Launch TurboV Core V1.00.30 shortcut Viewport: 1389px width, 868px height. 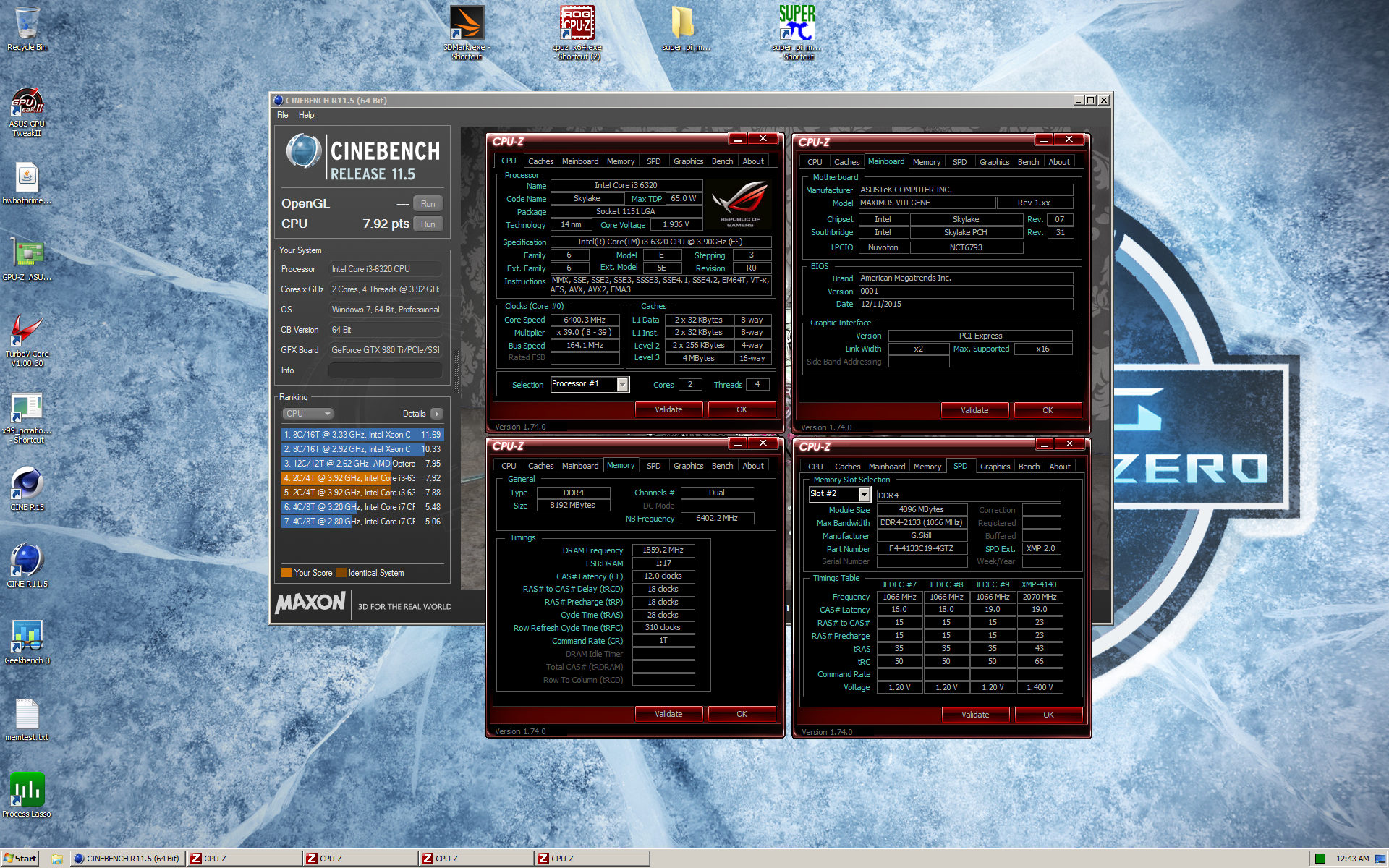tap(27, 341)
